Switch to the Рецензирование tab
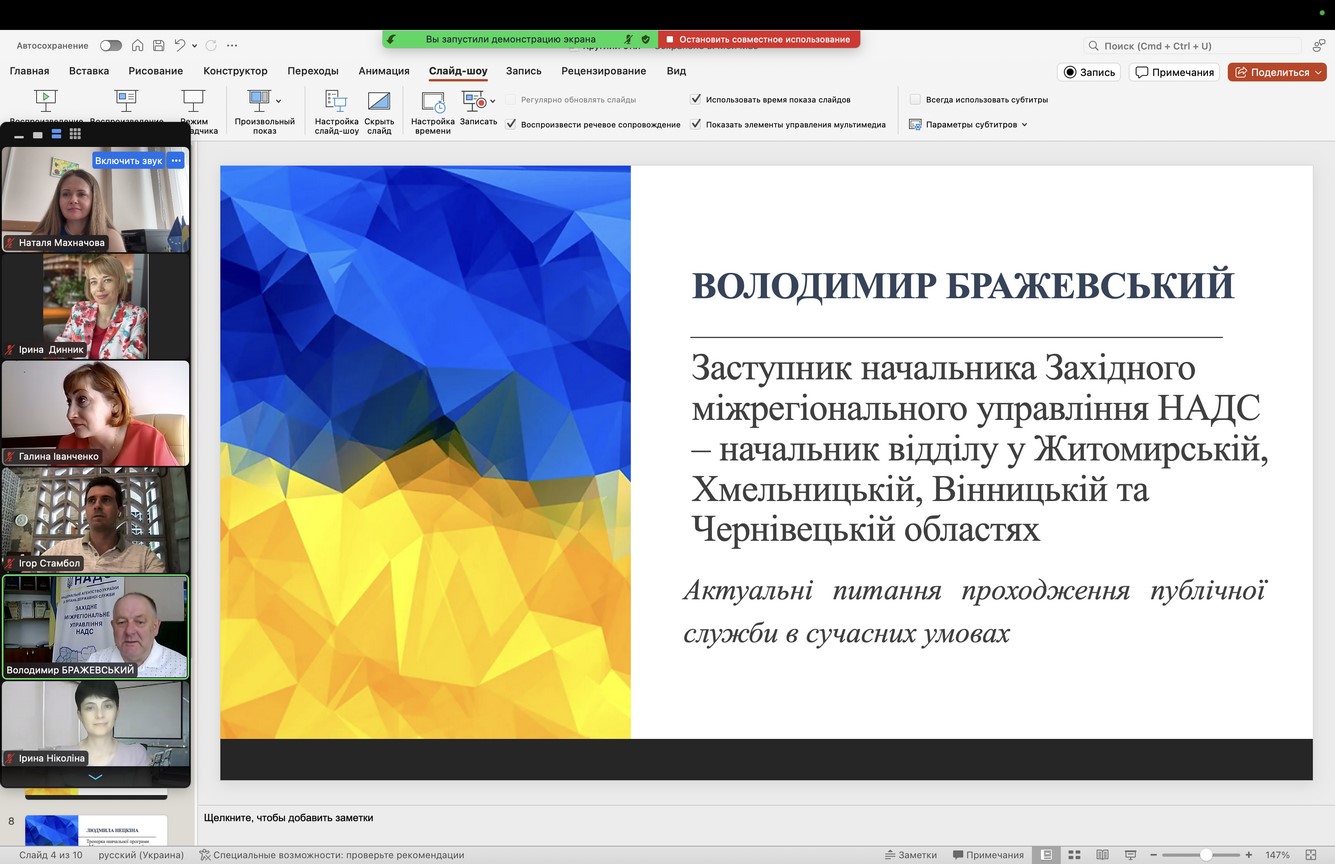The width and height of the screenshot is (1335, 864). coord(603,71)
